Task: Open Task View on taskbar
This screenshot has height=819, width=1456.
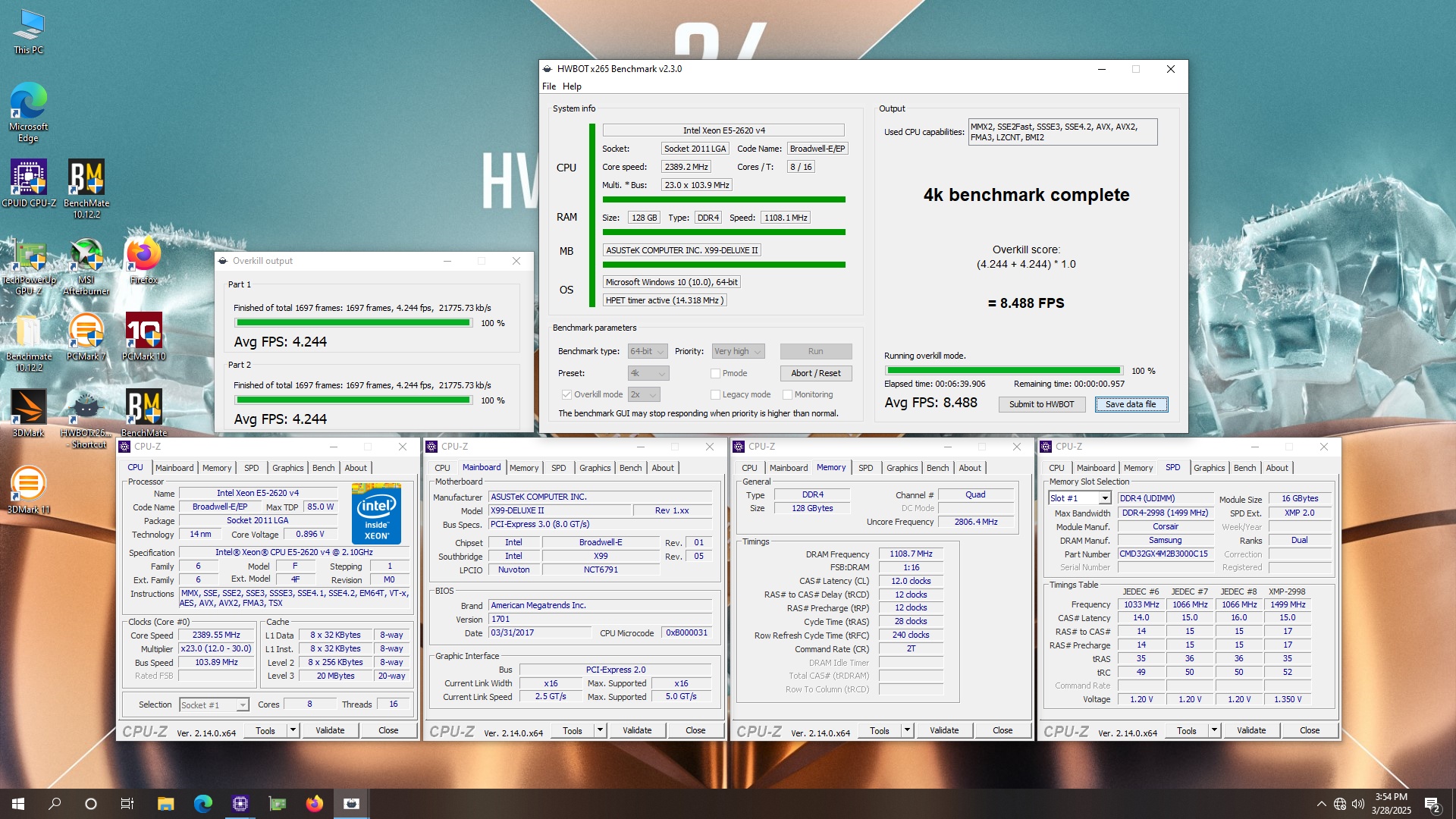Action: pyautogui.click(x=127, y=804)
